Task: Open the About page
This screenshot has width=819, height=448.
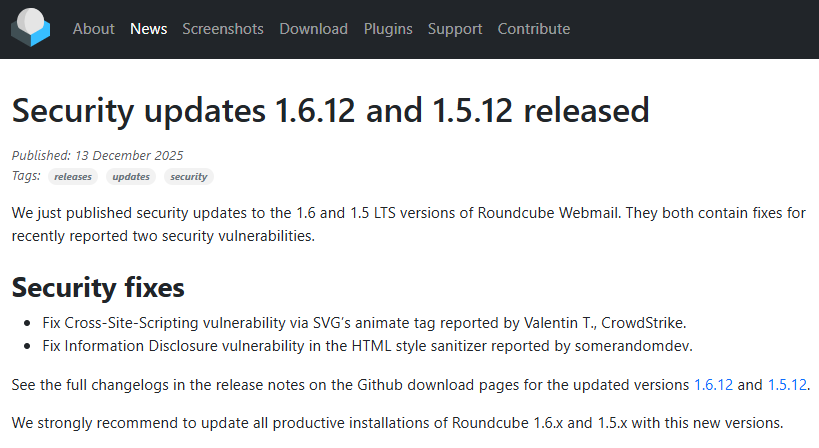Action: [93, 29]
